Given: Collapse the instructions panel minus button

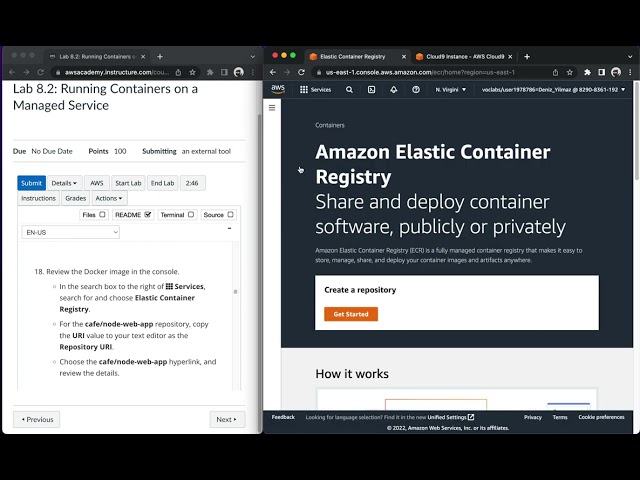Looking at the screenshot, I should coord(229,228).
